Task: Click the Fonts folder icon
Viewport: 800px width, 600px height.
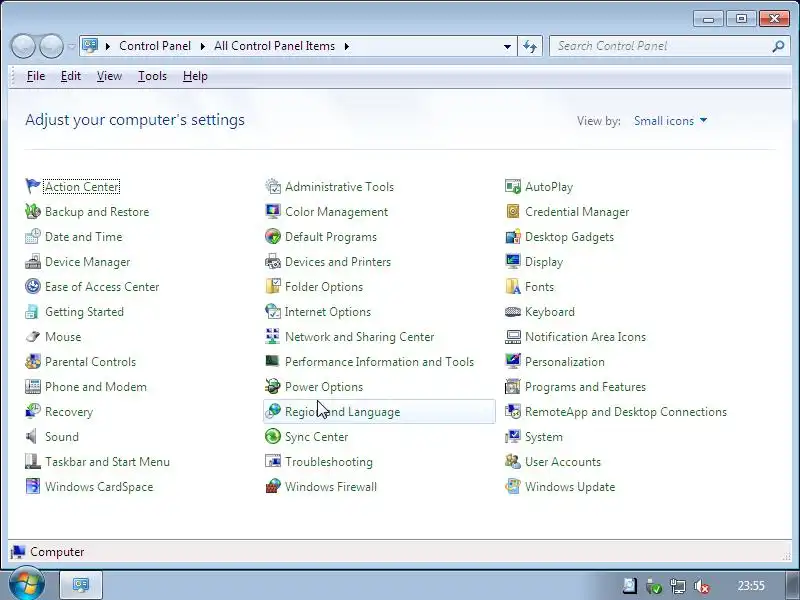Action: coord(513,286)
